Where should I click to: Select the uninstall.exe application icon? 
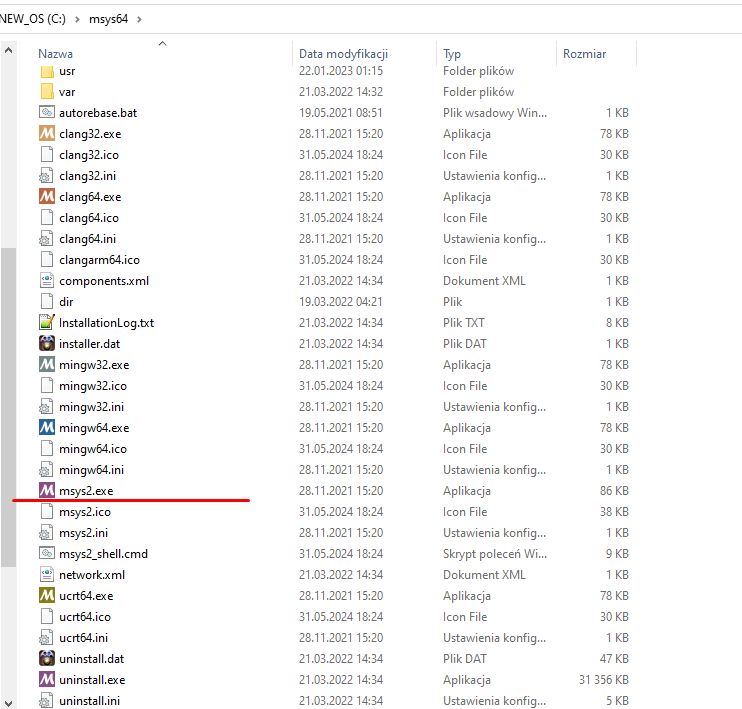(47, 680)
